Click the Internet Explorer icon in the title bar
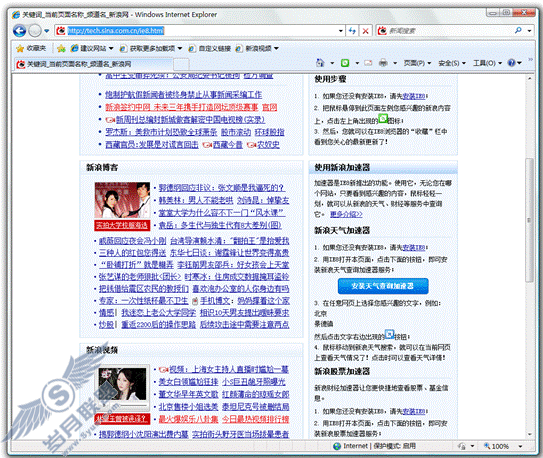Viewport: 543px width, 458px height. (16, 15)
